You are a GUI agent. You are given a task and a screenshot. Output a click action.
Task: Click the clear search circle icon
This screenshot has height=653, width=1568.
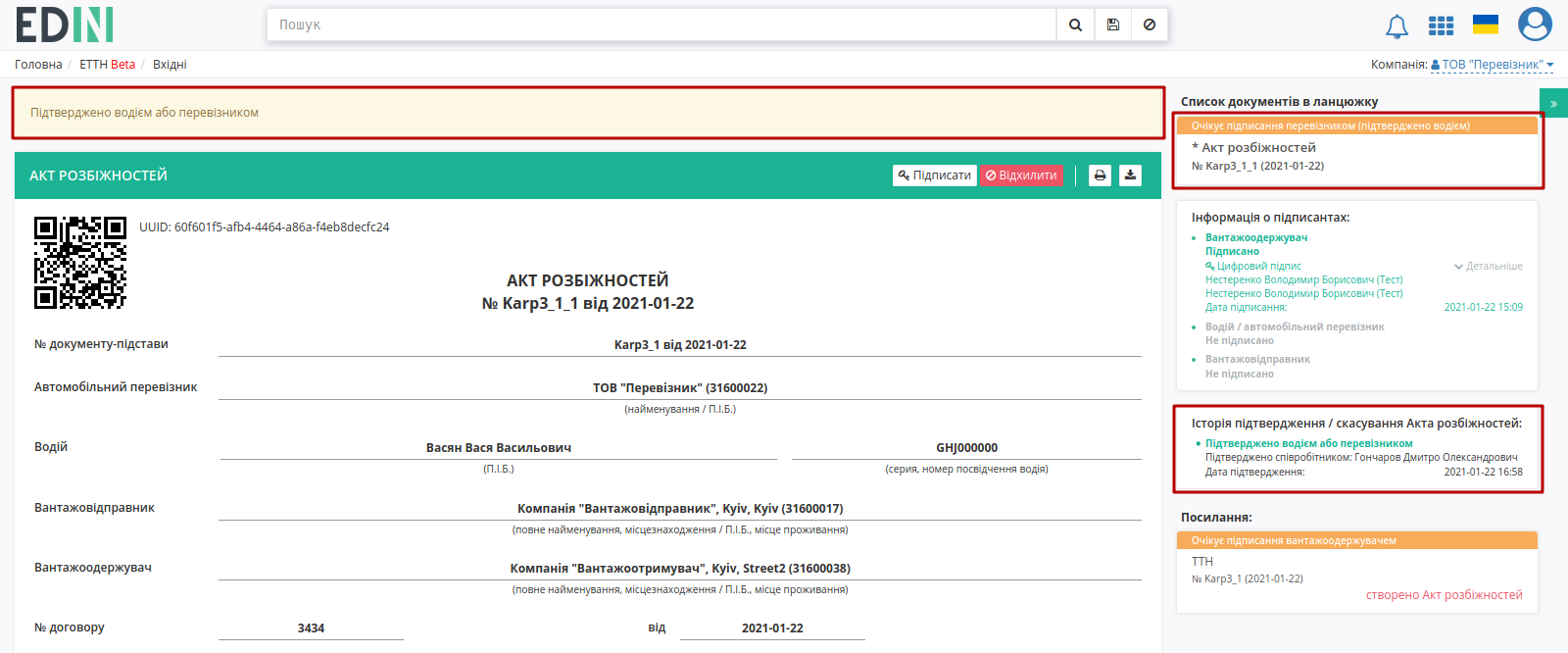1150,25
